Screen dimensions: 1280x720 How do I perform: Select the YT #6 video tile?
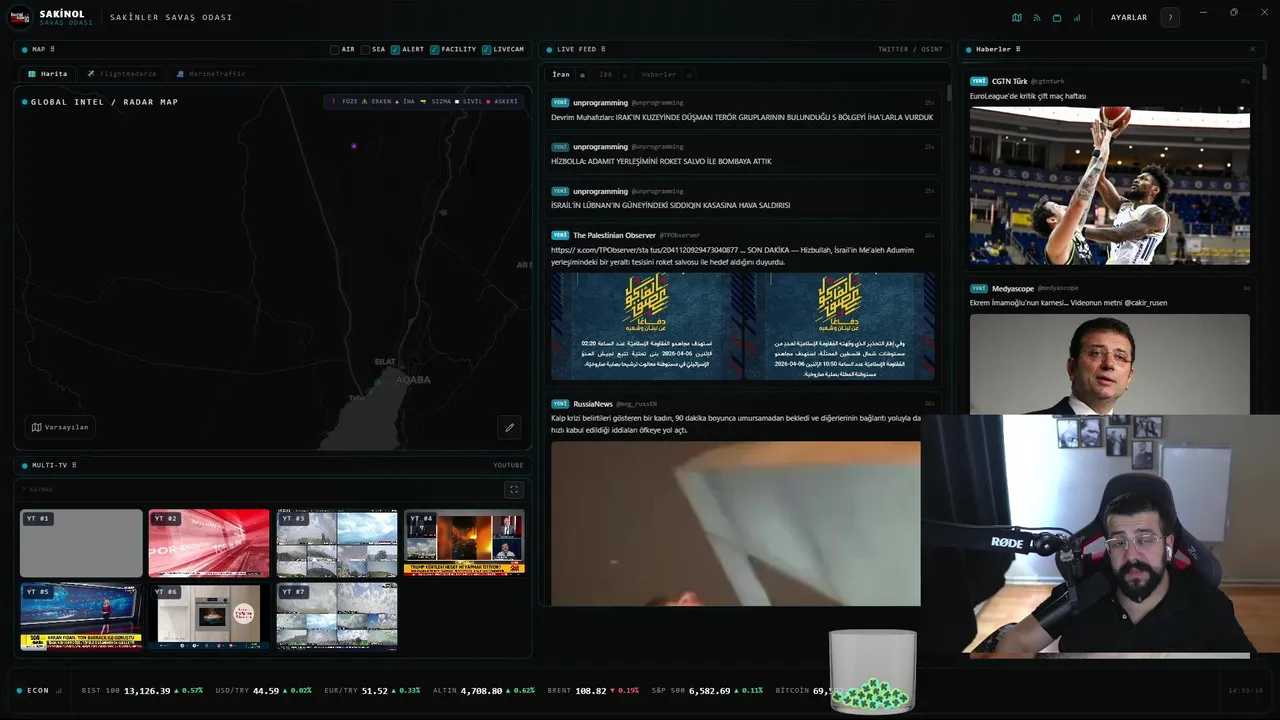pos(209,617)
